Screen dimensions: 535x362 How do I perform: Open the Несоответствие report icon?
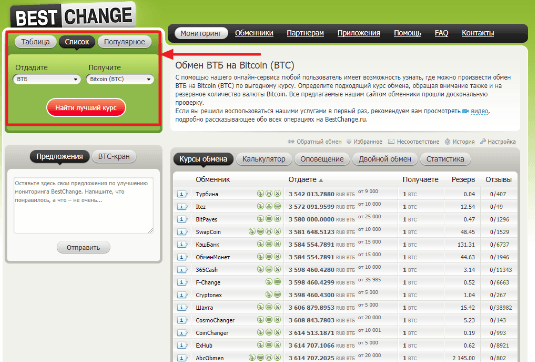(x=391, y=142)
